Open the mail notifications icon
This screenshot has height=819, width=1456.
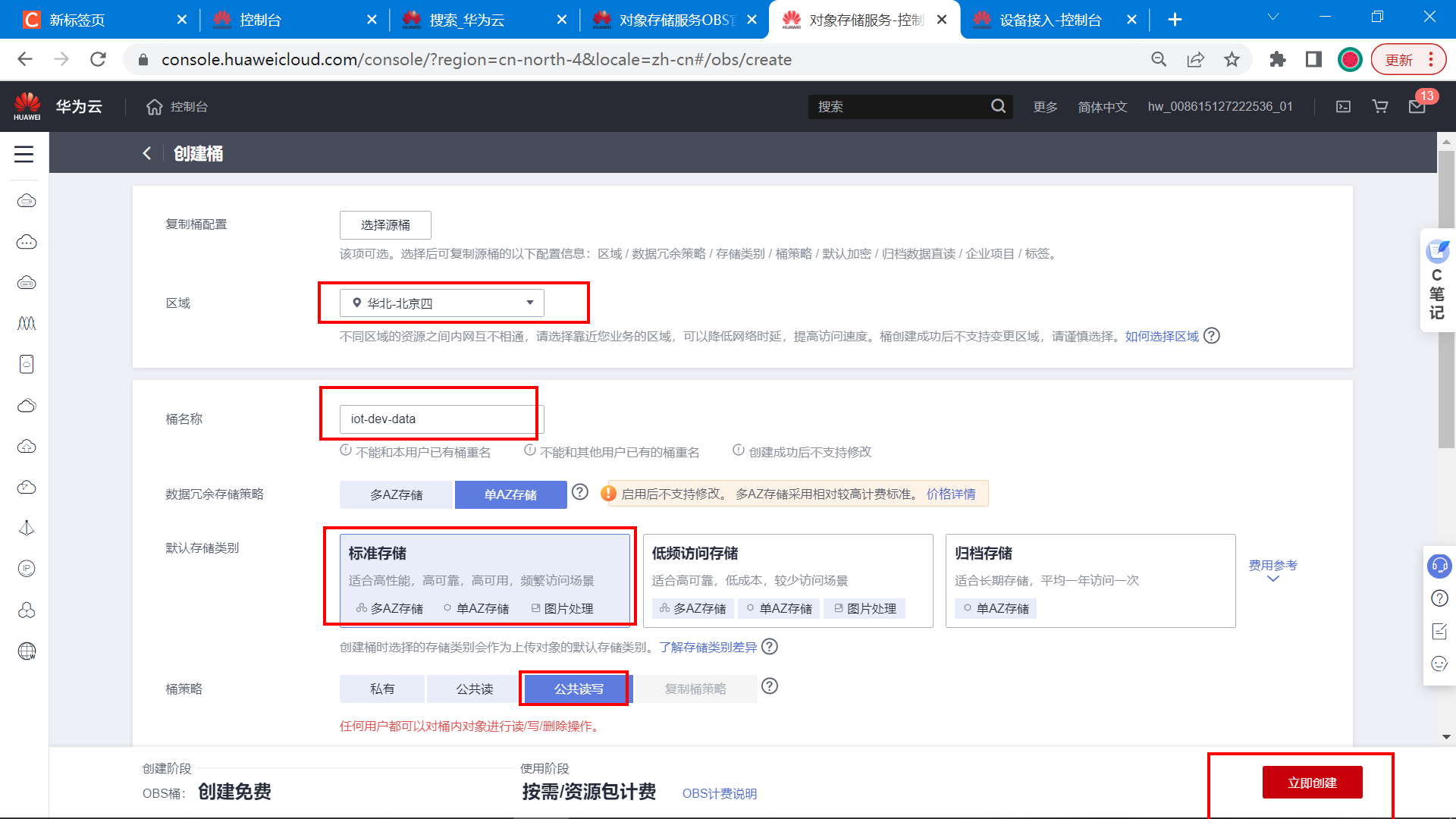point(1417,107)
